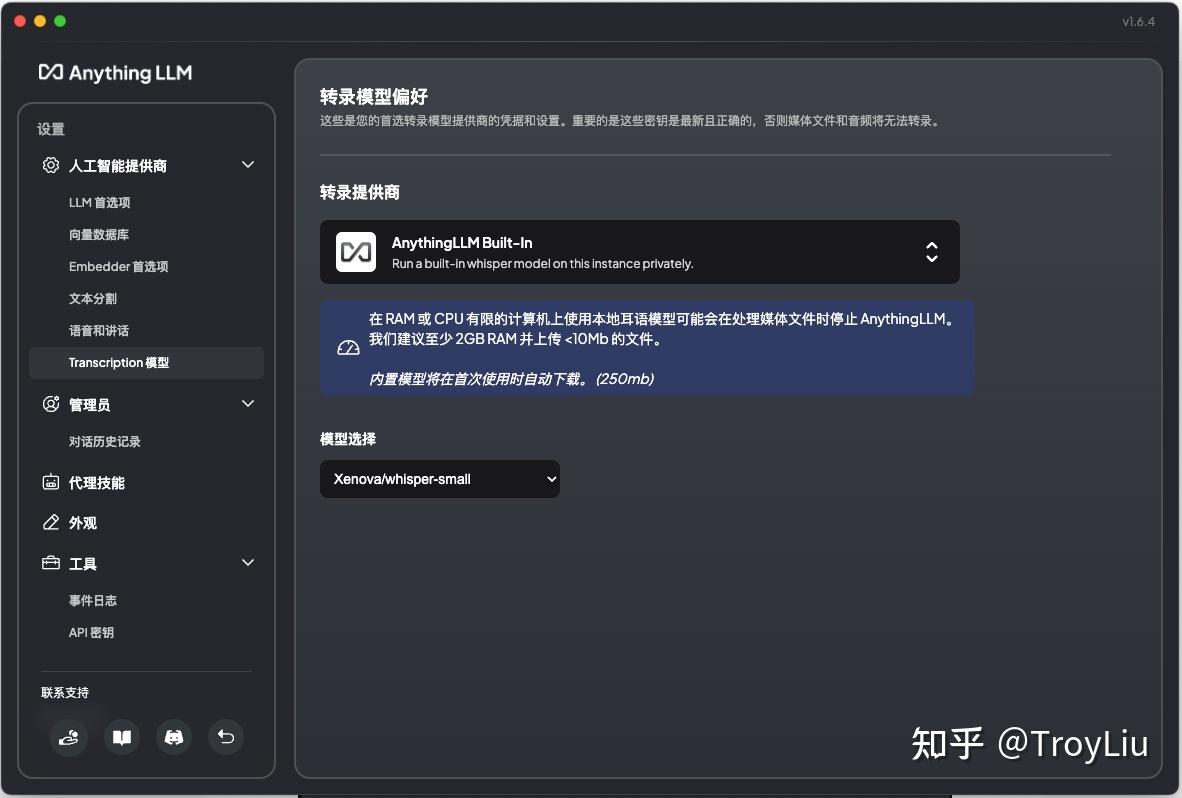Open 对话历史记录 page

click(105, 442)
